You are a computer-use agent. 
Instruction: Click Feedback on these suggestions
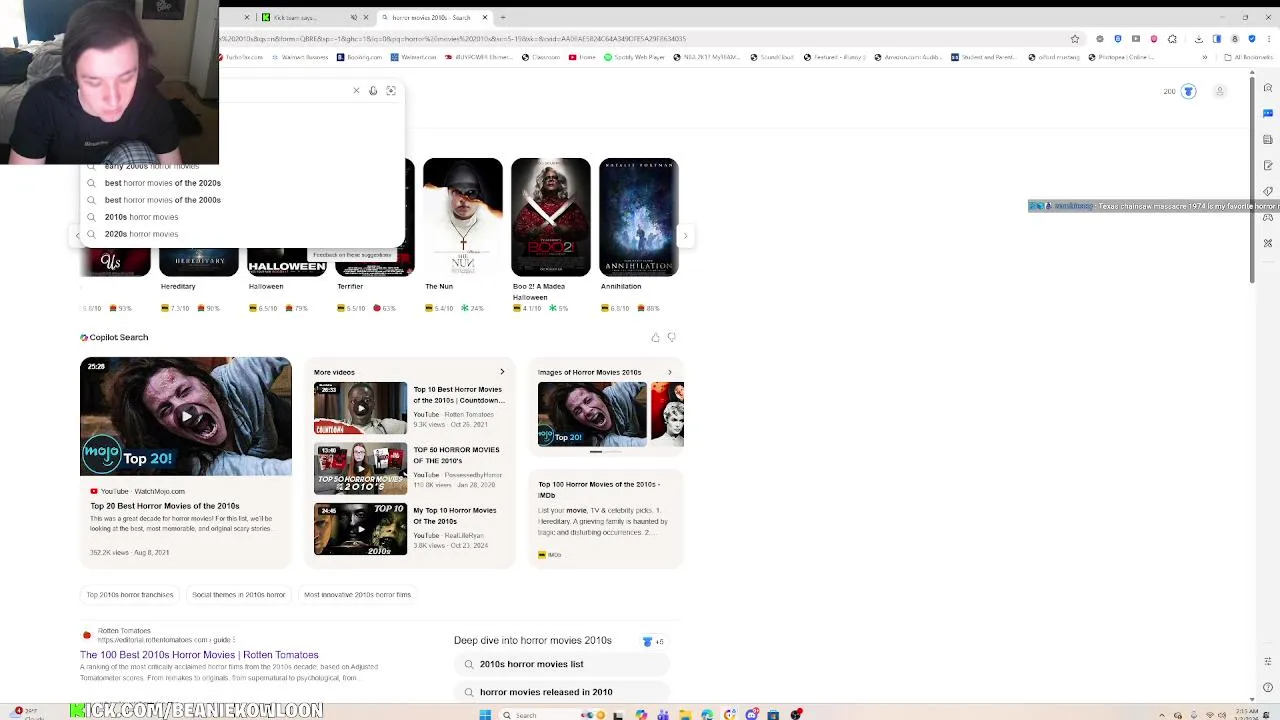pos(352,255)
